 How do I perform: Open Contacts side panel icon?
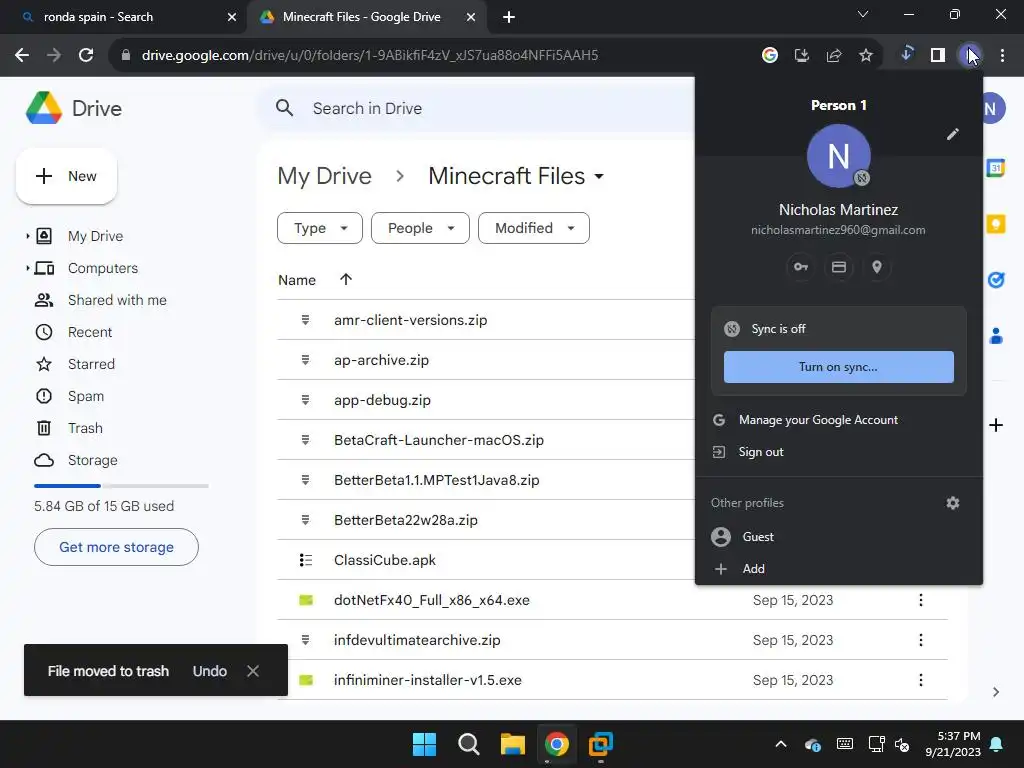996,336
